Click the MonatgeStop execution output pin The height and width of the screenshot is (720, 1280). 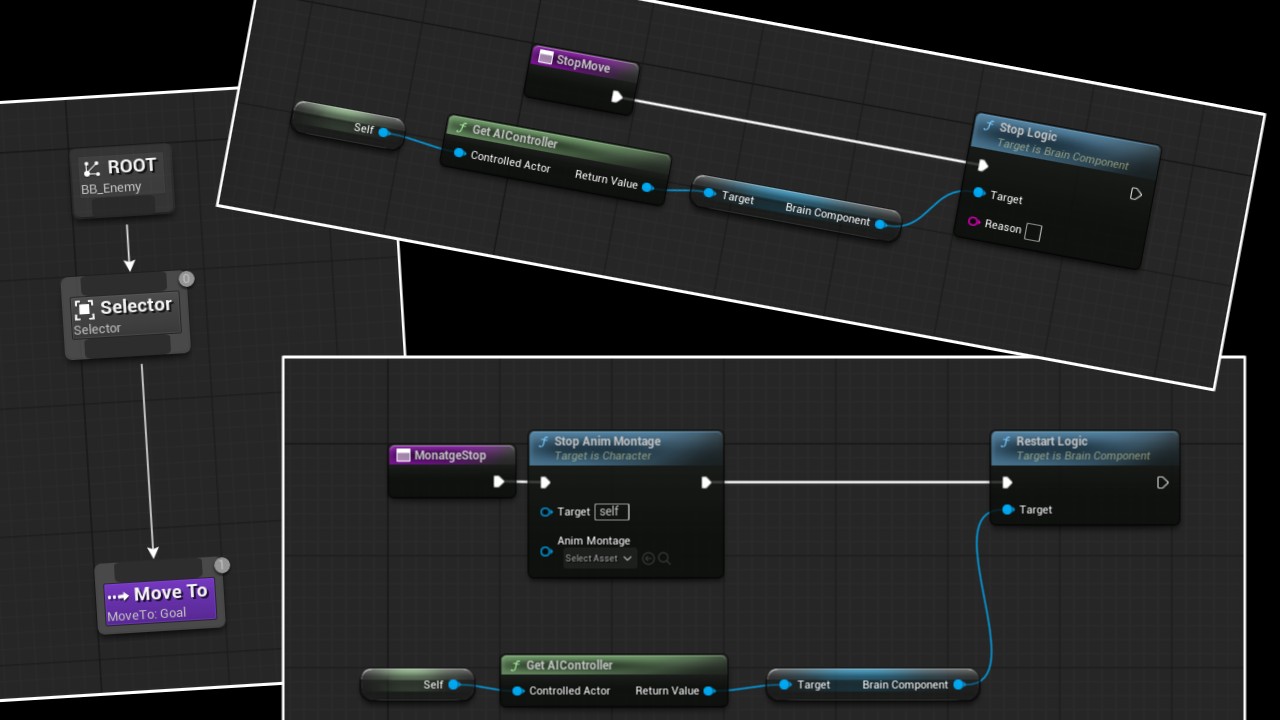498,482
